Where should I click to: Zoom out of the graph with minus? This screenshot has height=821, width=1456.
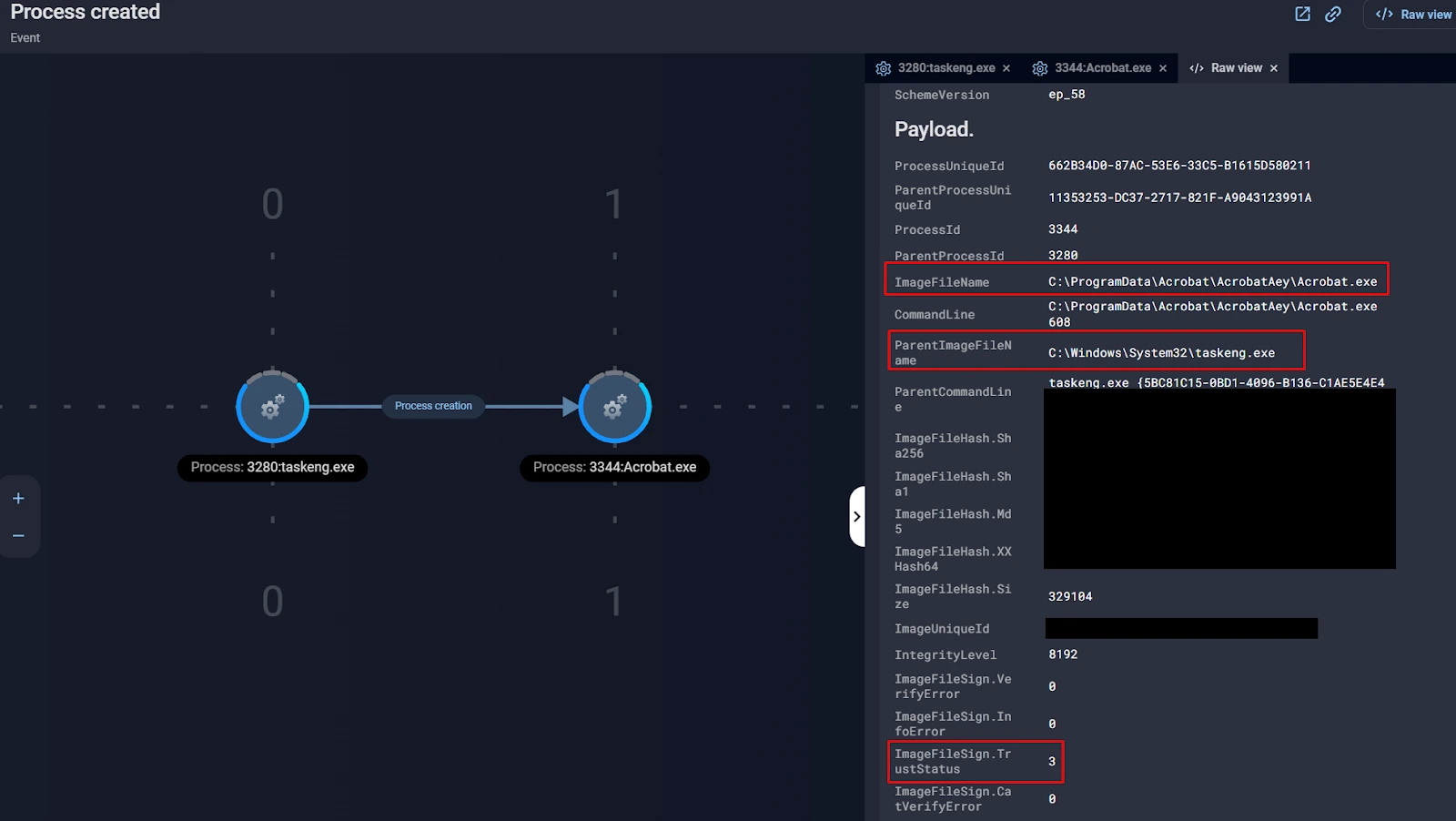click(x=18, y=535)
